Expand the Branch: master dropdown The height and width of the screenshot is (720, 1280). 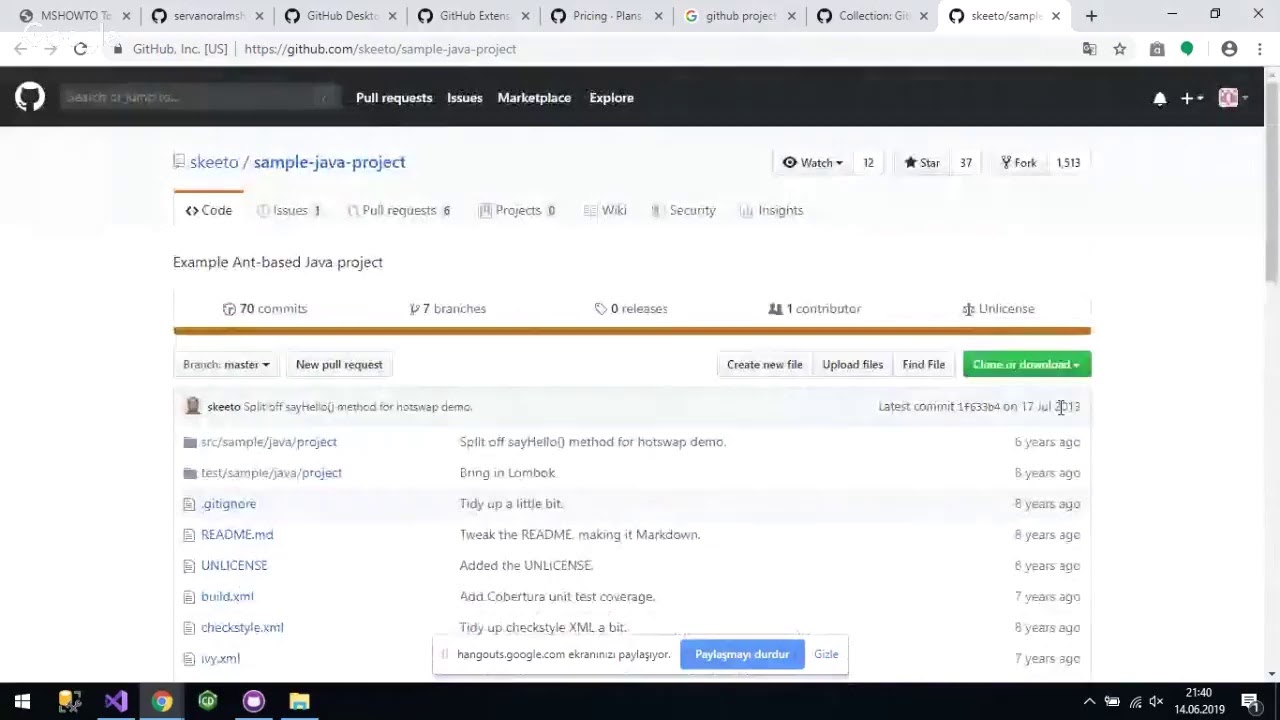[x=226, y=365]
